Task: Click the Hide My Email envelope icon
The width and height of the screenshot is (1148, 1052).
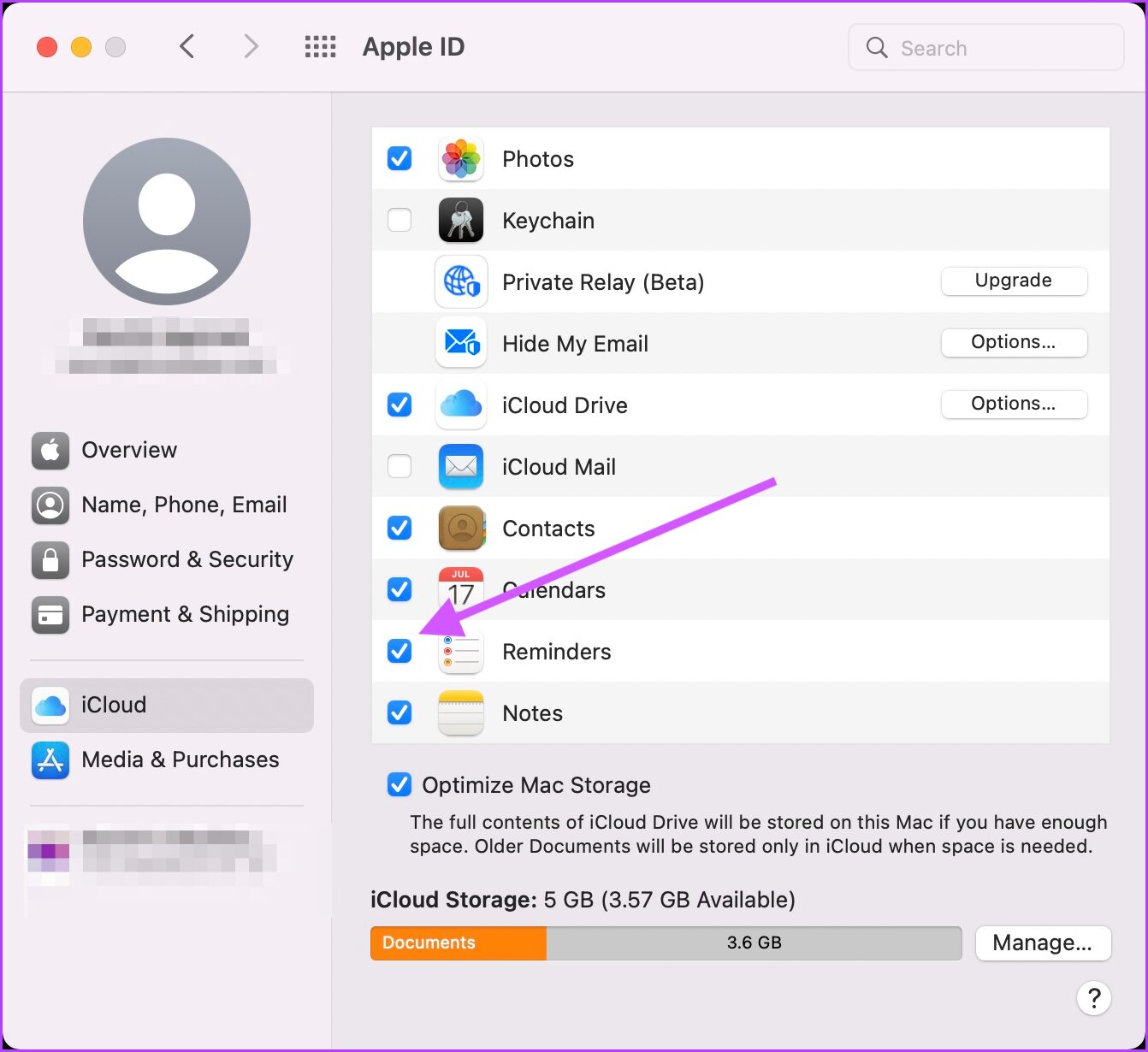Action: coord(461,343)
